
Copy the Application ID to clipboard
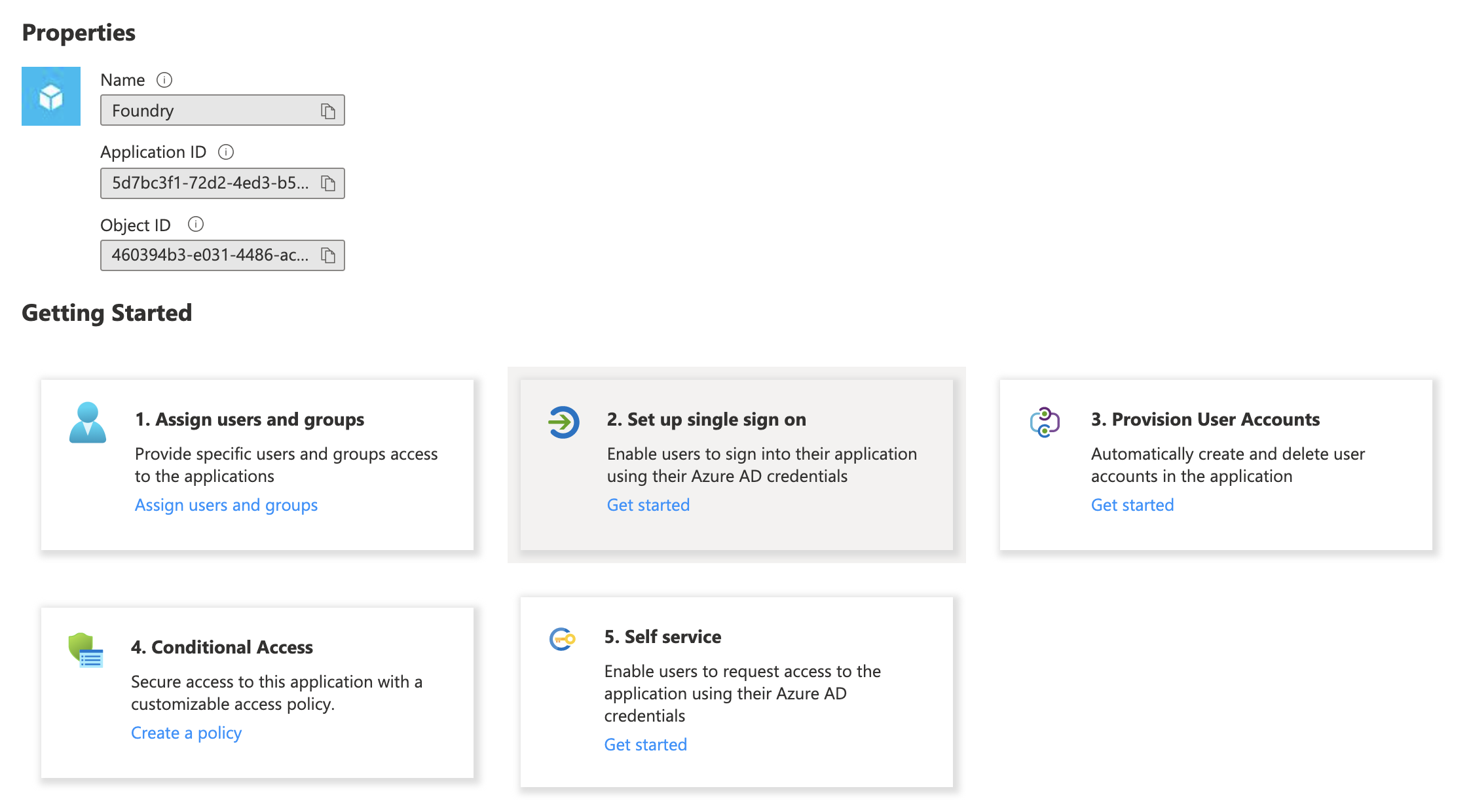[328, 183]
